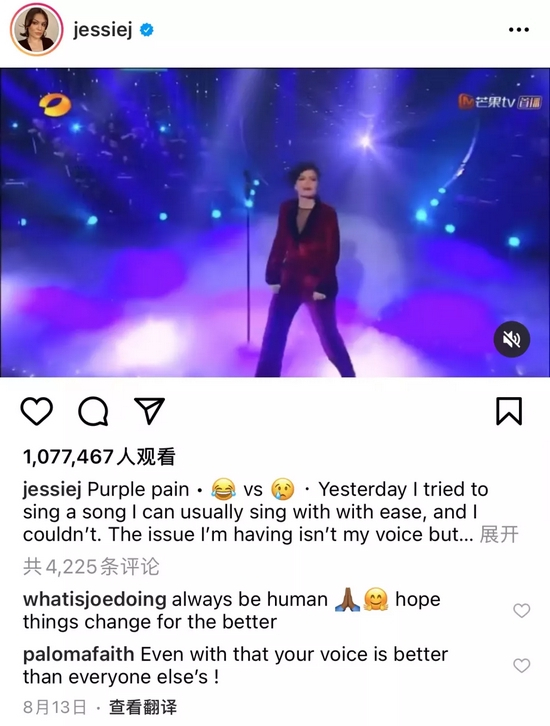The width and height of the screenshot is (550, 726).
Task: Click the jessiej username in the header
Action: (x=102, y=31)
